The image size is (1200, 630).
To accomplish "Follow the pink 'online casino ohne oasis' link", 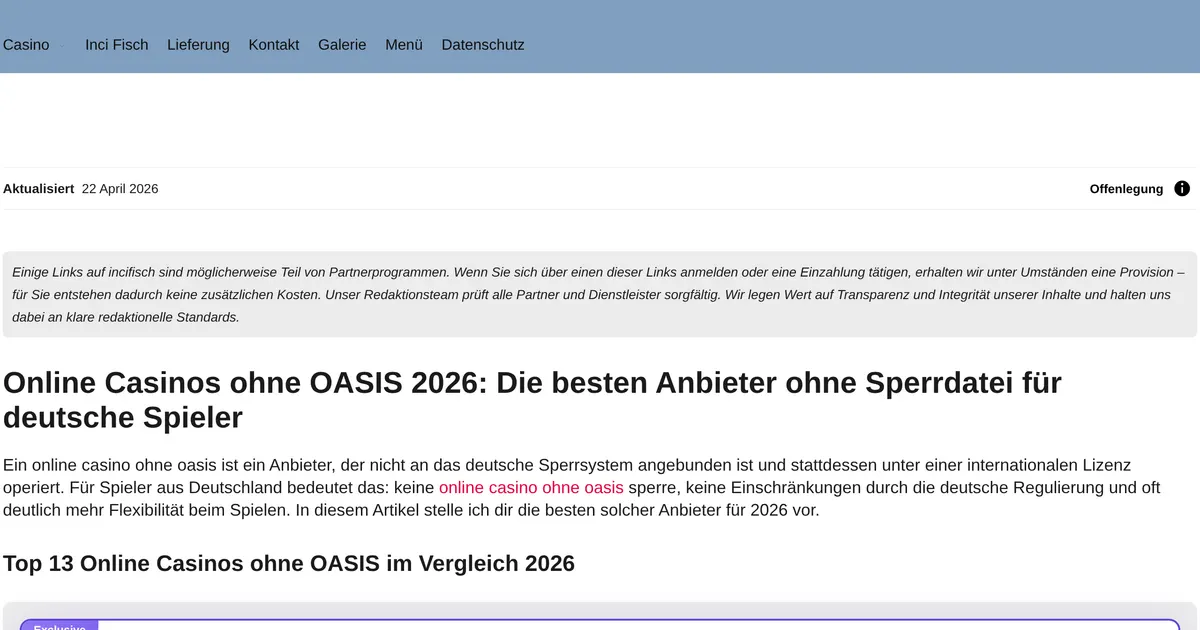I will 531,488.
